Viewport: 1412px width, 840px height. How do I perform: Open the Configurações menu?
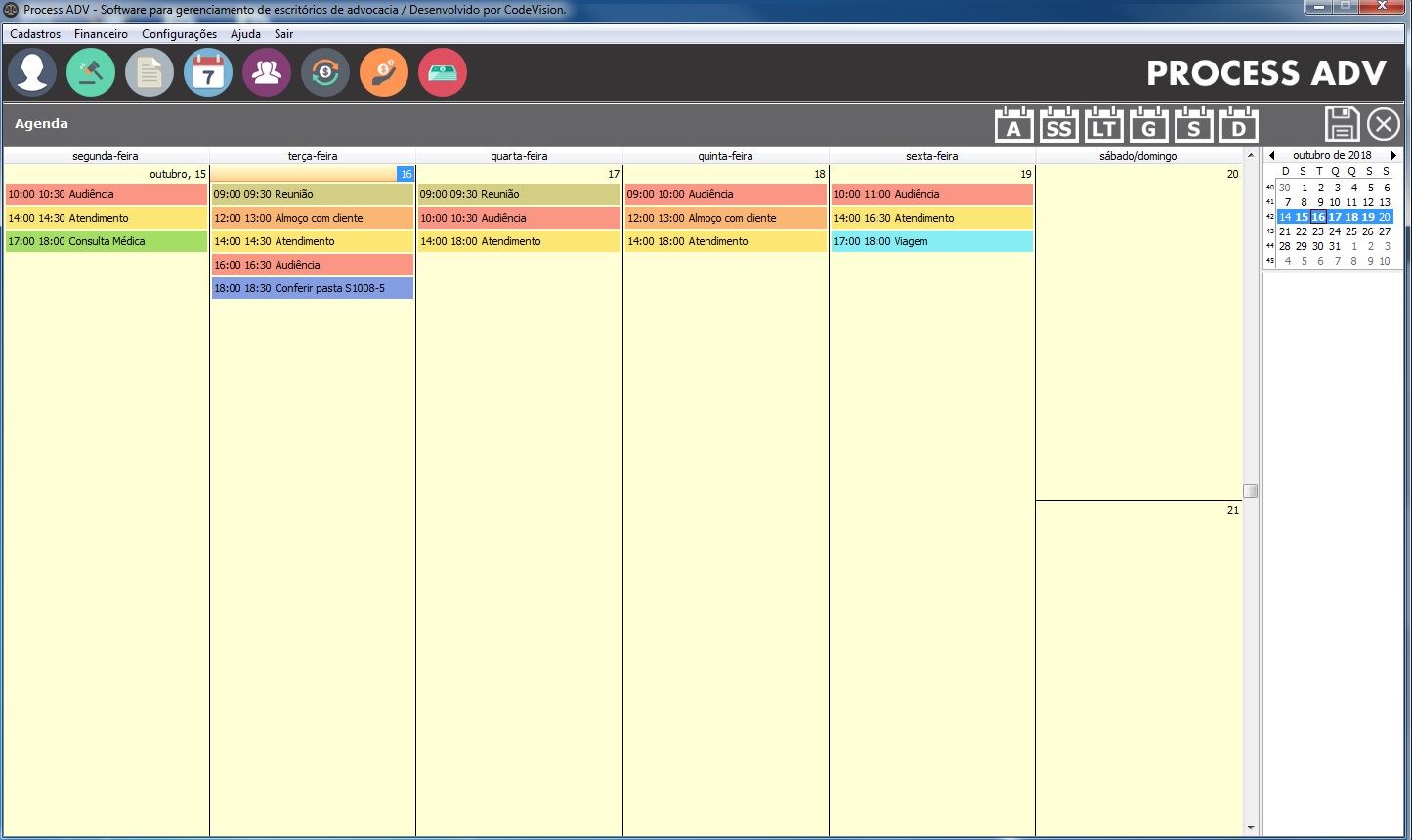click(179, 34)
